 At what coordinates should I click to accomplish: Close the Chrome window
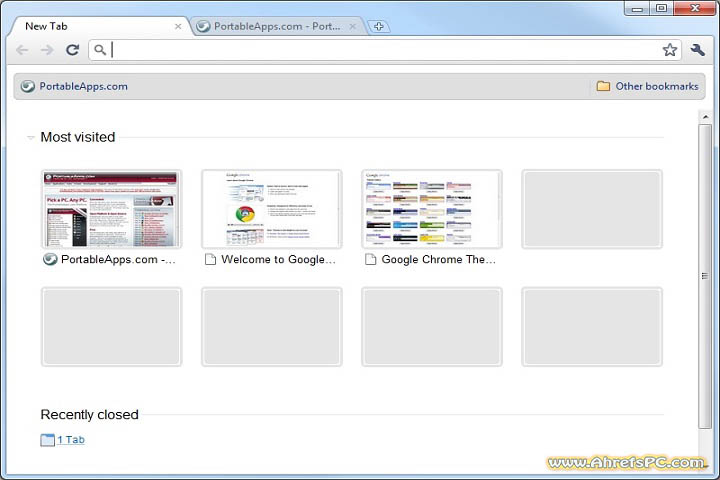coord(695,8)
